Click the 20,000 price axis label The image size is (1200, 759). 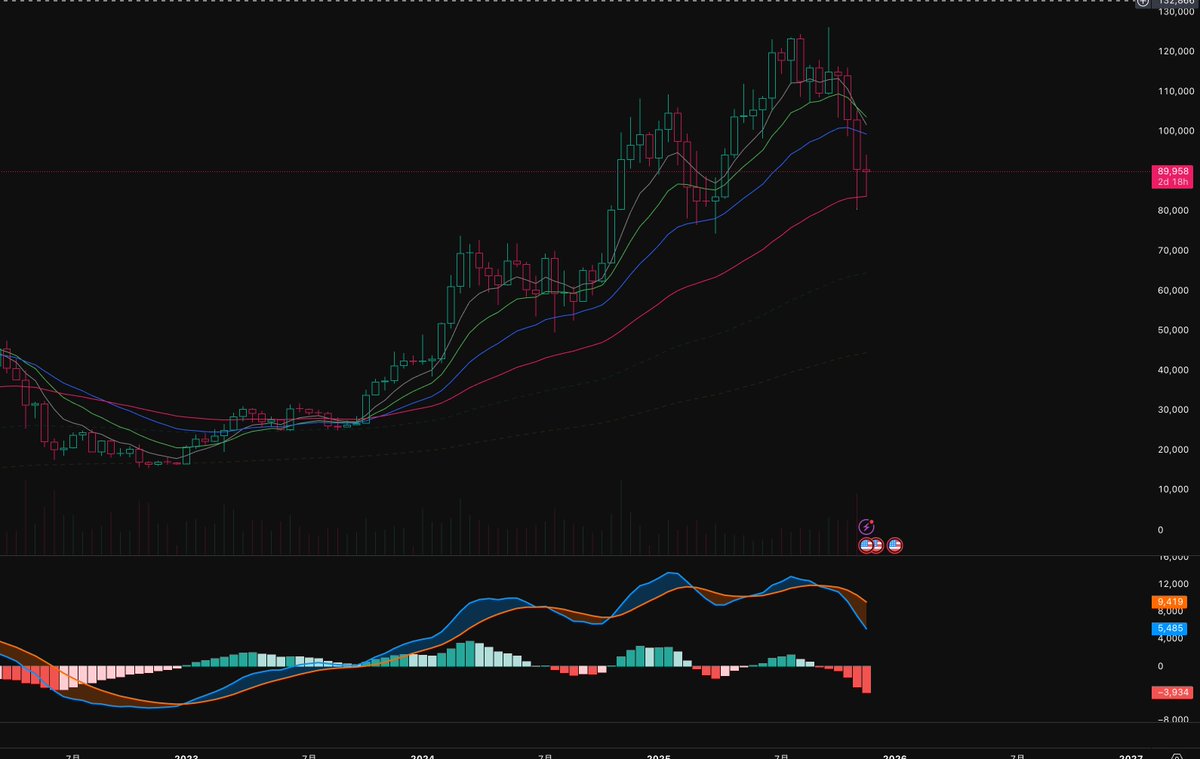tap(1173, 450)
